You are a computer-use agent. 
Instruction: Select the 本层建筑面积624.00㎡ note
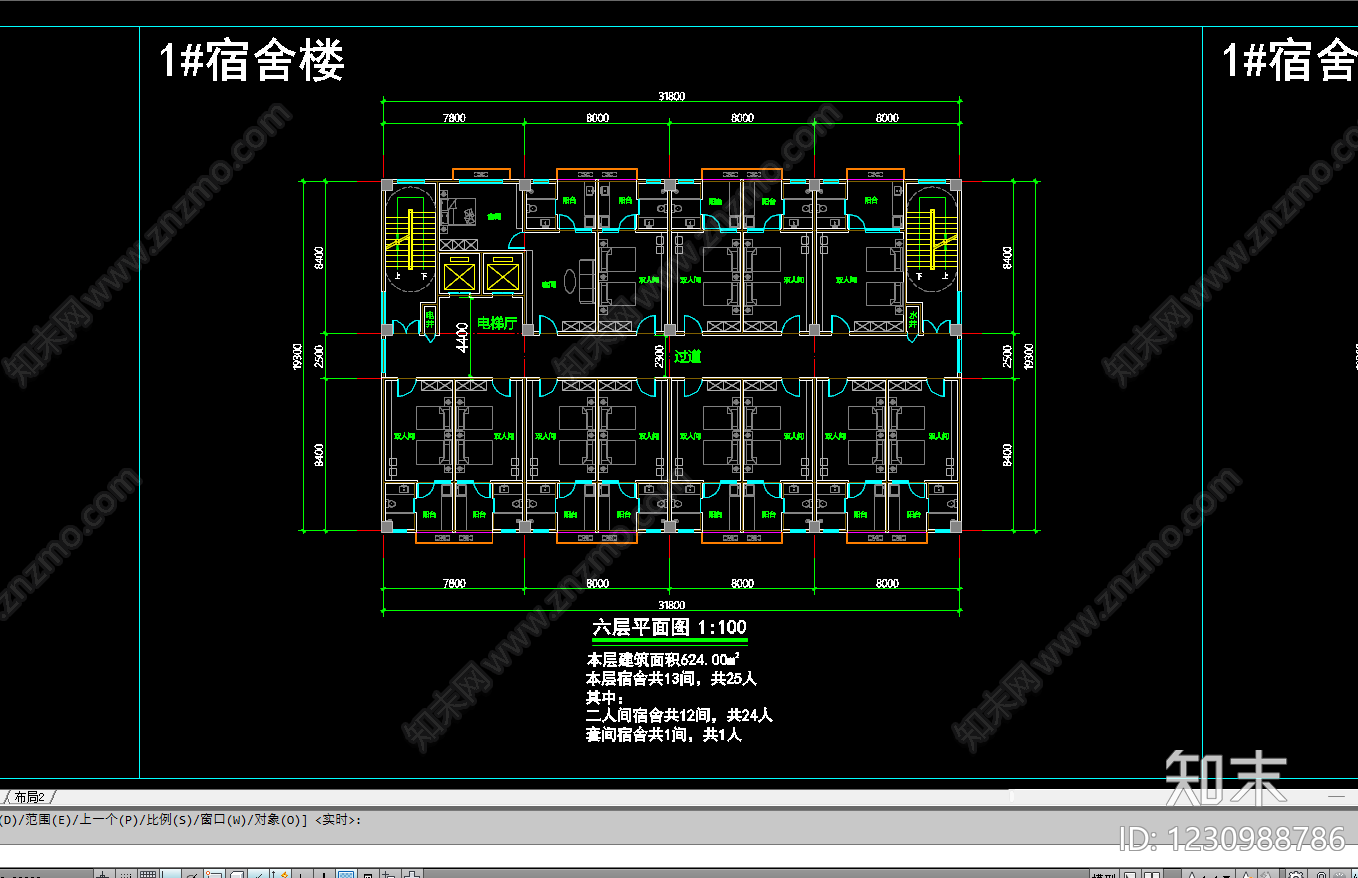click(662, 660)
